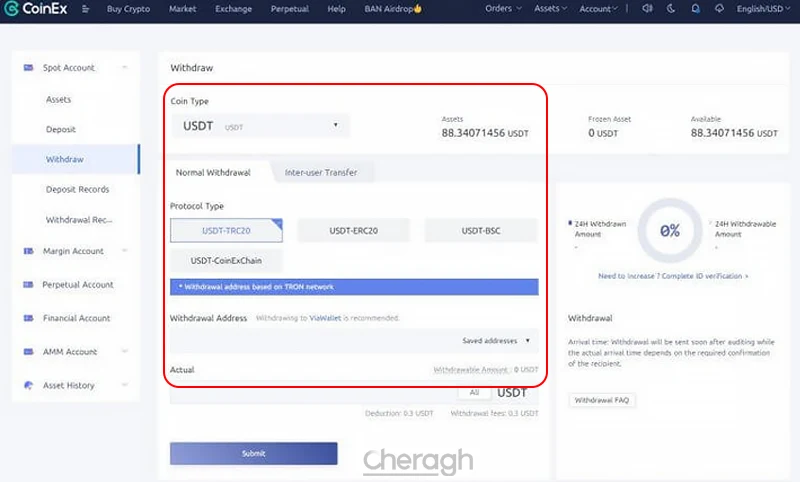Click the Frozen Asset 0 USDT value
The height and width of the screenshot is (482, 800).
click(603, 133)
